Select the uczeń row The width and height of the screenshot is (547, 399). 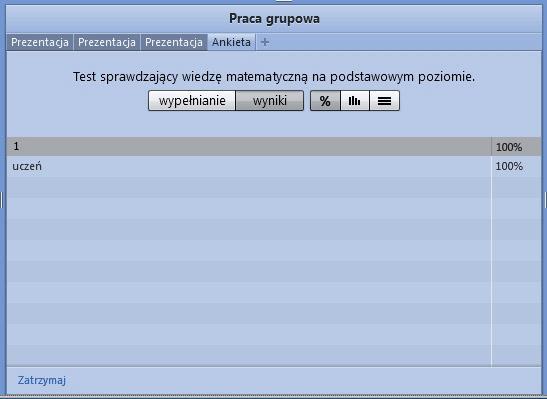coord(274,166)
